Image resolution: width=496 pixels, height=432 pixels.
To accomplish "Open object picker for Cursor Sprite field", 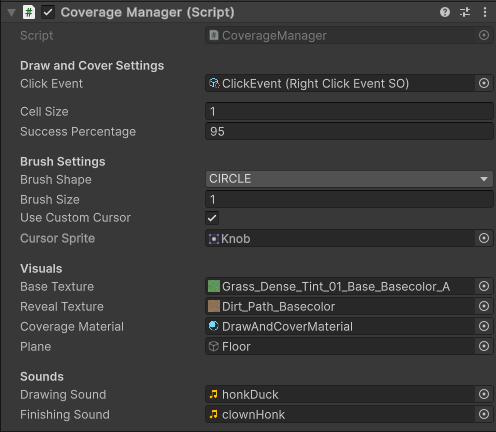I will click(484, 238).
